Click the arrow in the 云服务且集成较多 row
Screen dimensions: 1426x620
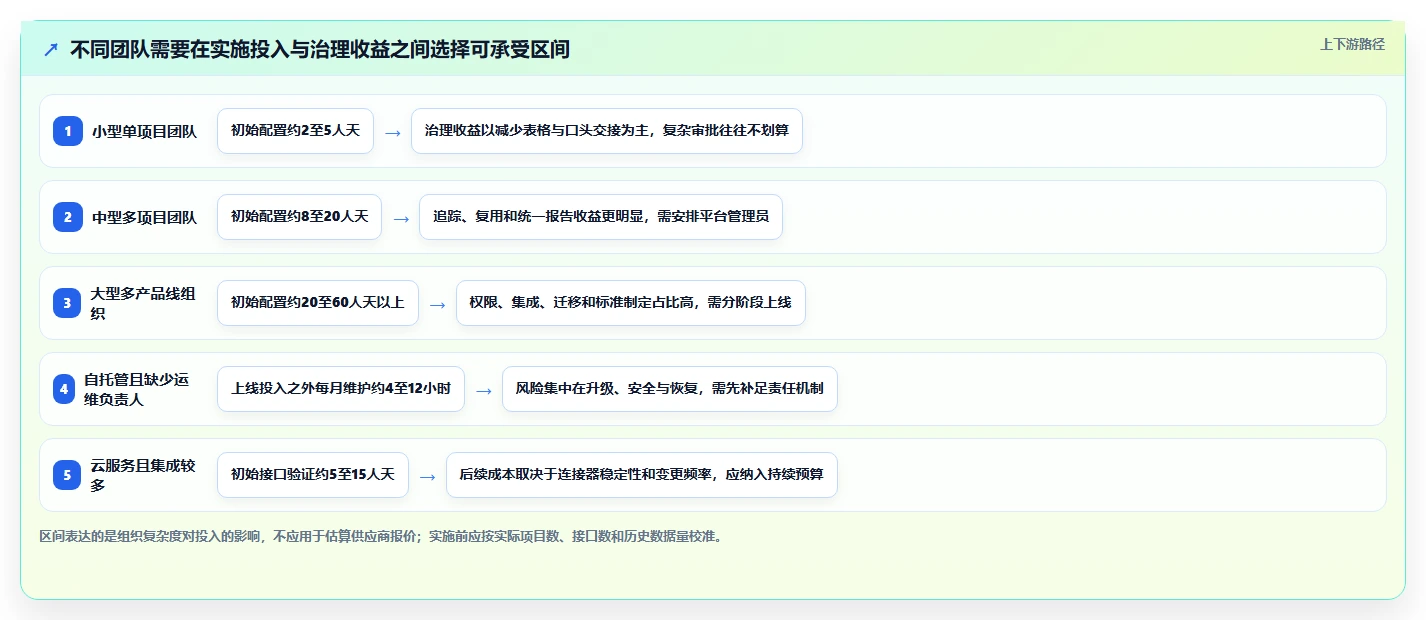(x=428, y=476)
